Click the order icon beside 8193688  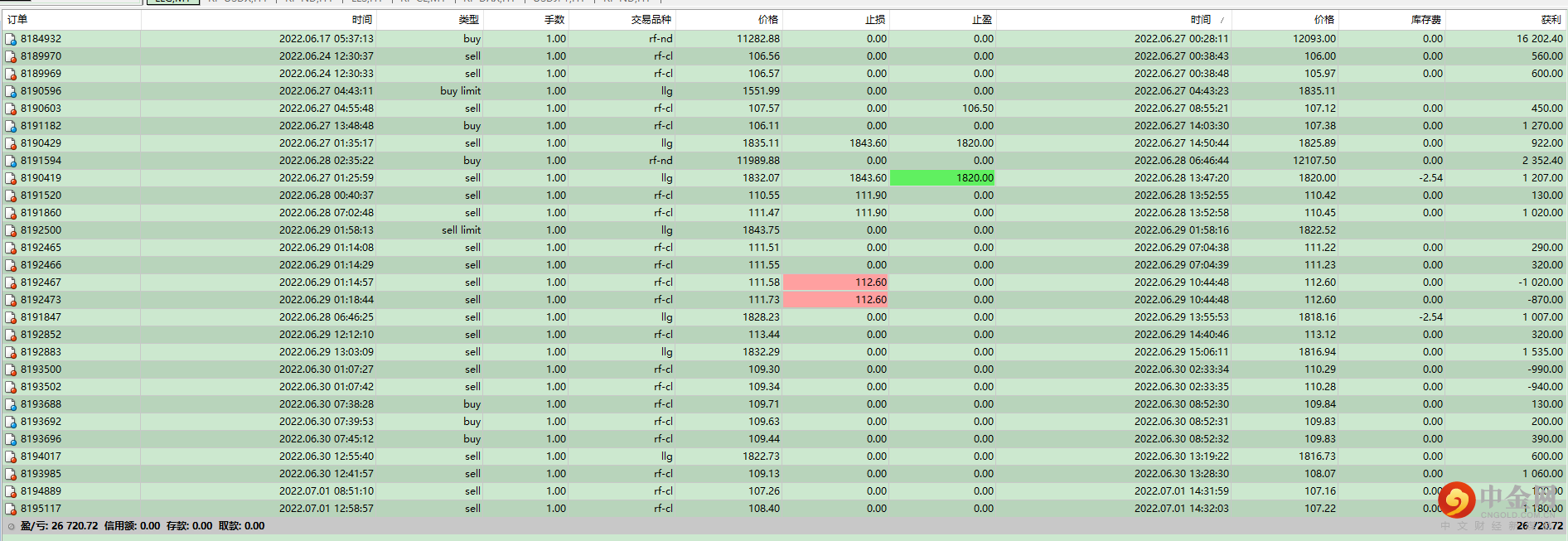coord(11,404)
